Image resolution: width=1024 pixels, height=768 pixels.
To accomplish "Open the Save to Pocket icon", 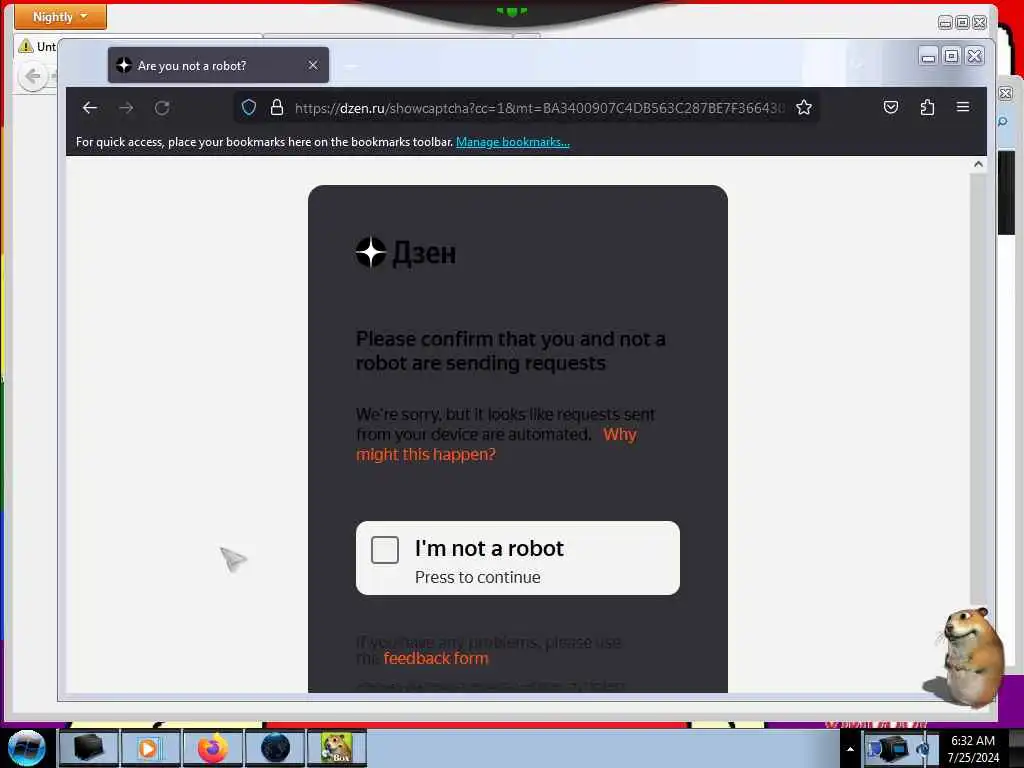I will click(x=891, y=107).
